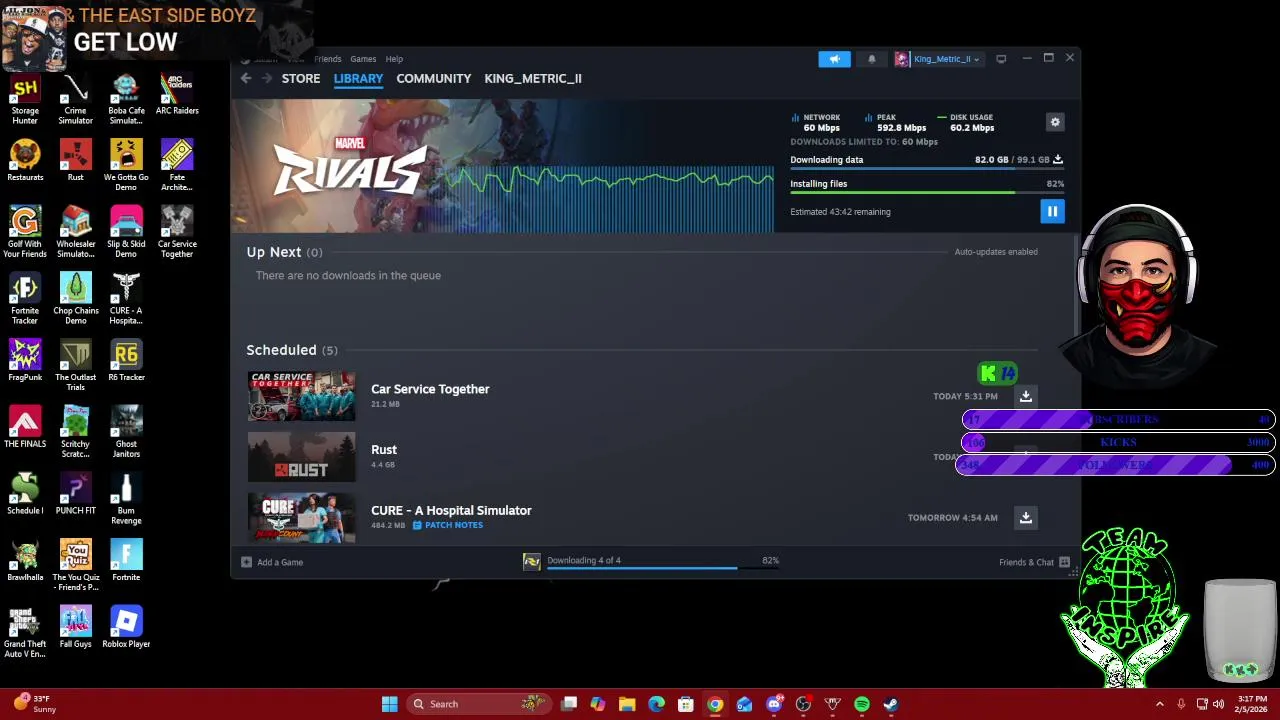Open We Gotta Go Demo shortcut
Image resolution: width=1280 pixels, height=720 pixels.
pyautogui.click(x=126, y=166)
